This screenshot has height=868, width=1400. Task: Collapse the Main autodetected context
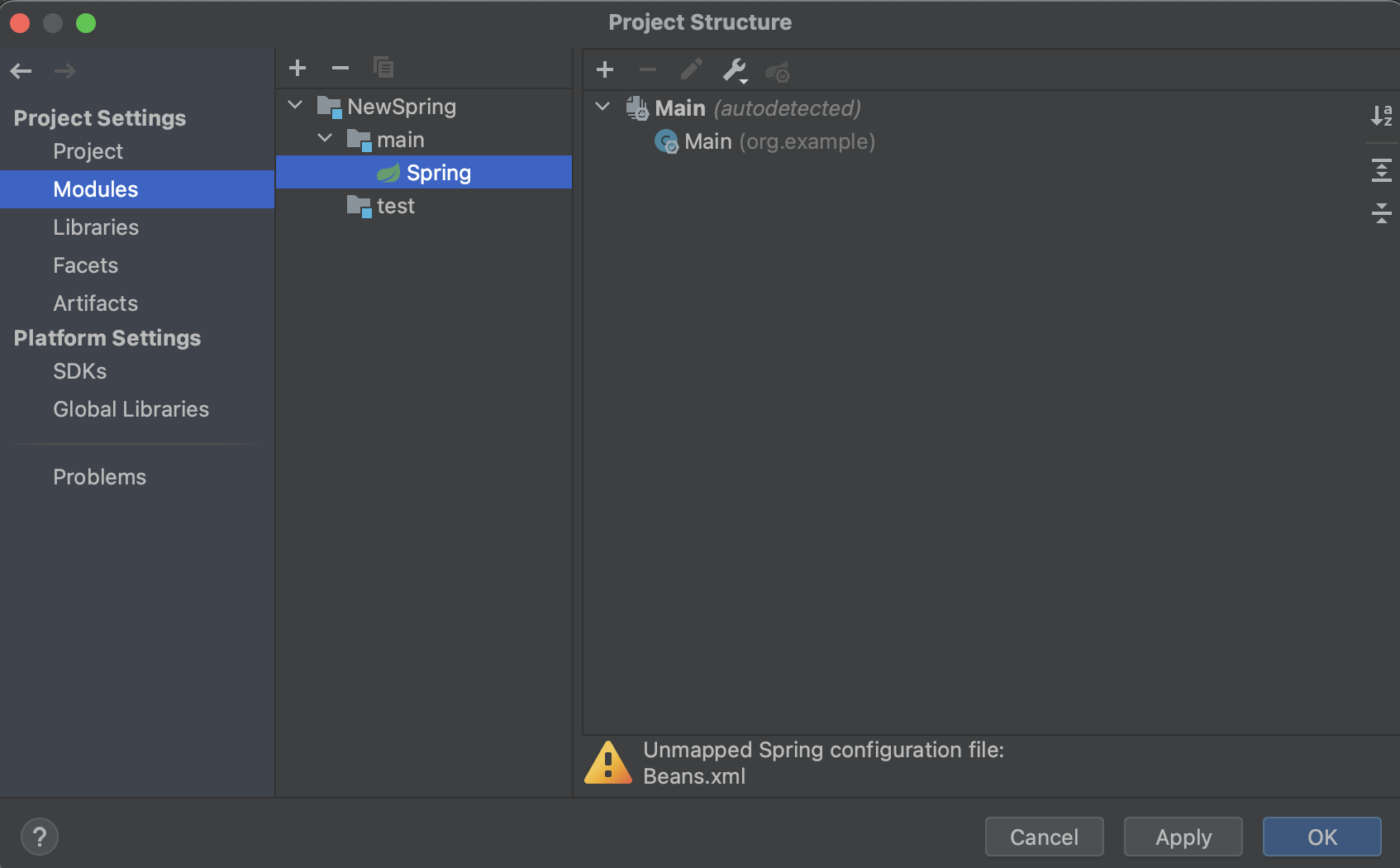[x=602, y=107]
